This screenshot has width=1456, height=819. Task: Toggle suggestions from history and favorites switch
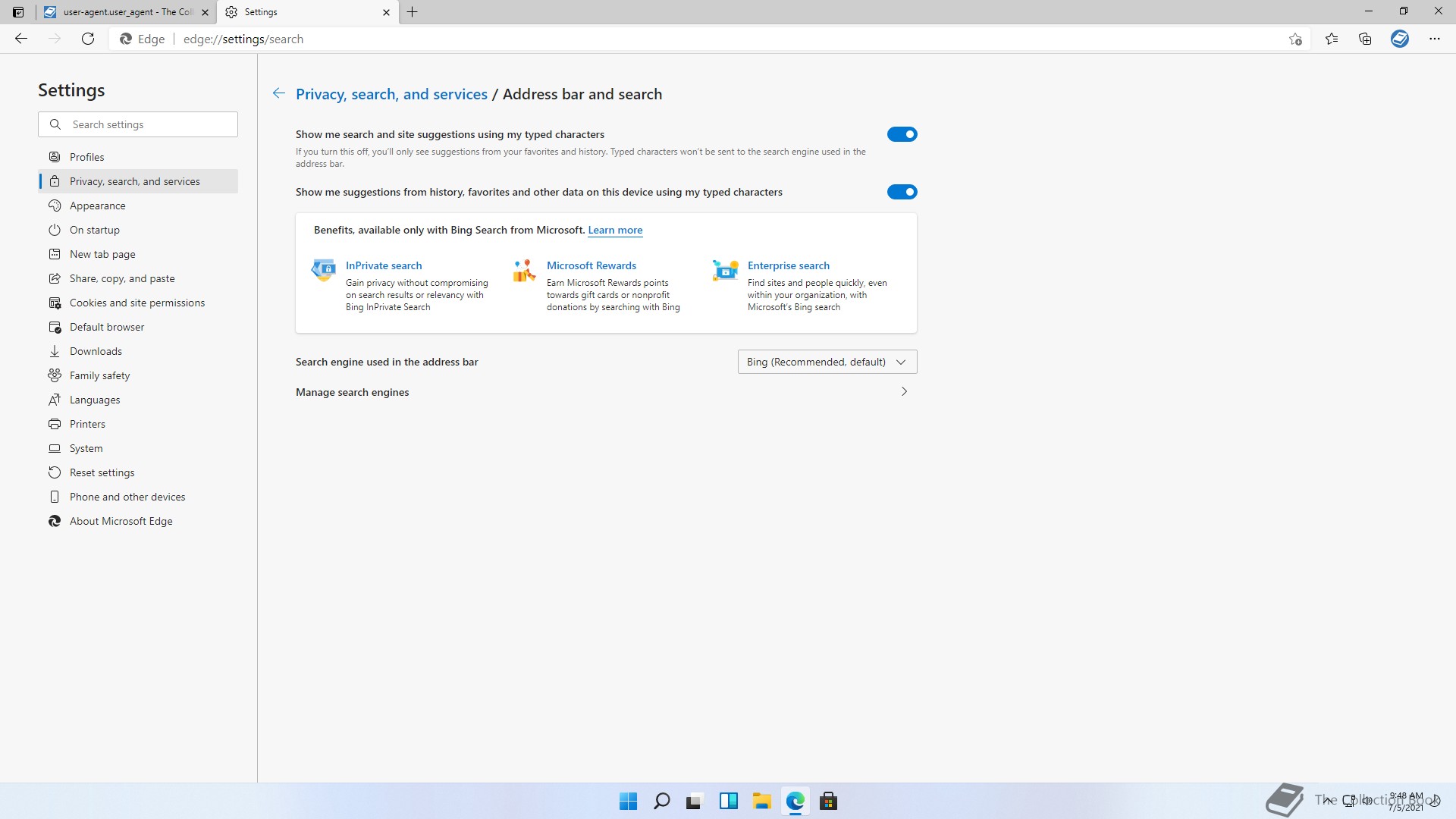tap(902, 192)
